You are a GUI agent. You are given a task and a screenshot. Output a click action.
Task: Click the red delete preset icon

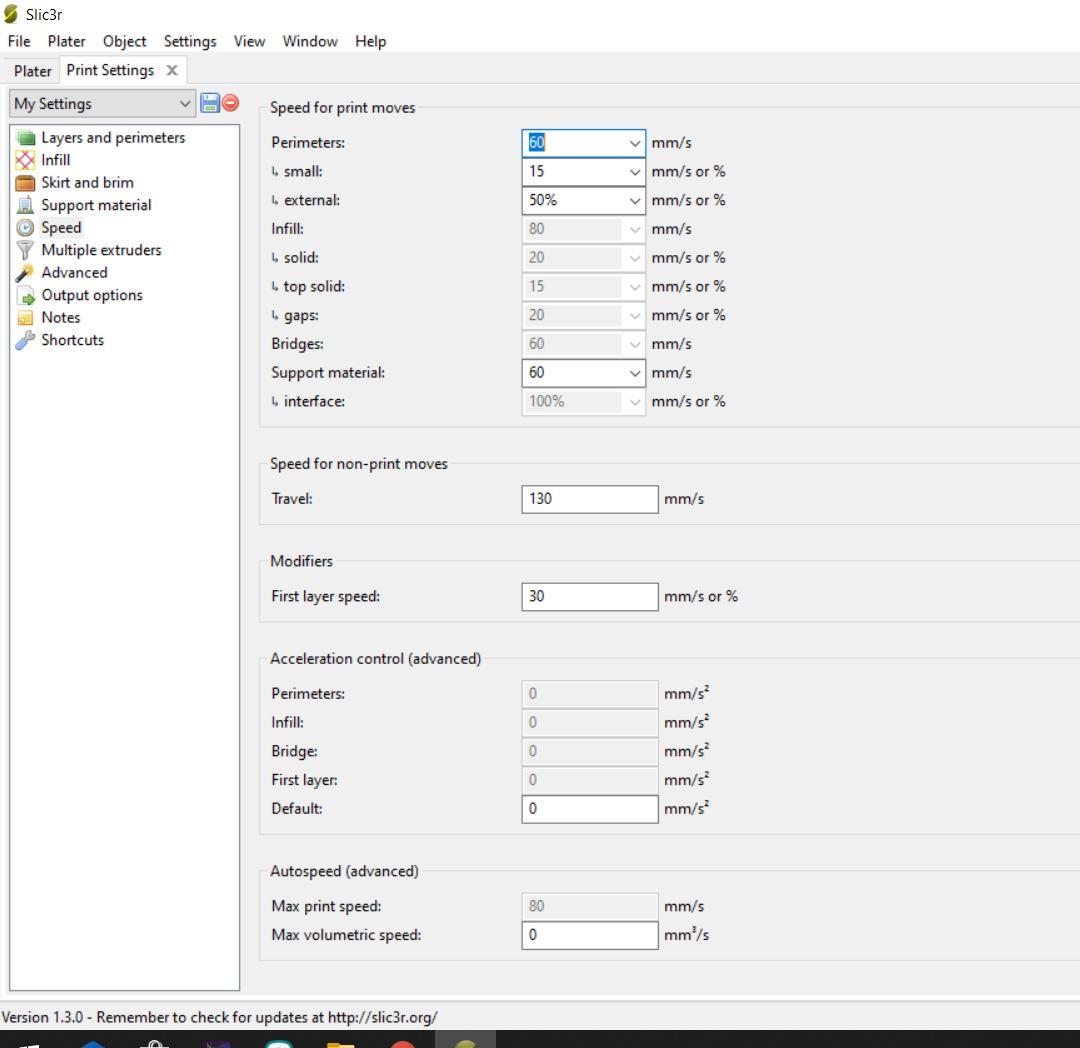click(x=231, y=103)
